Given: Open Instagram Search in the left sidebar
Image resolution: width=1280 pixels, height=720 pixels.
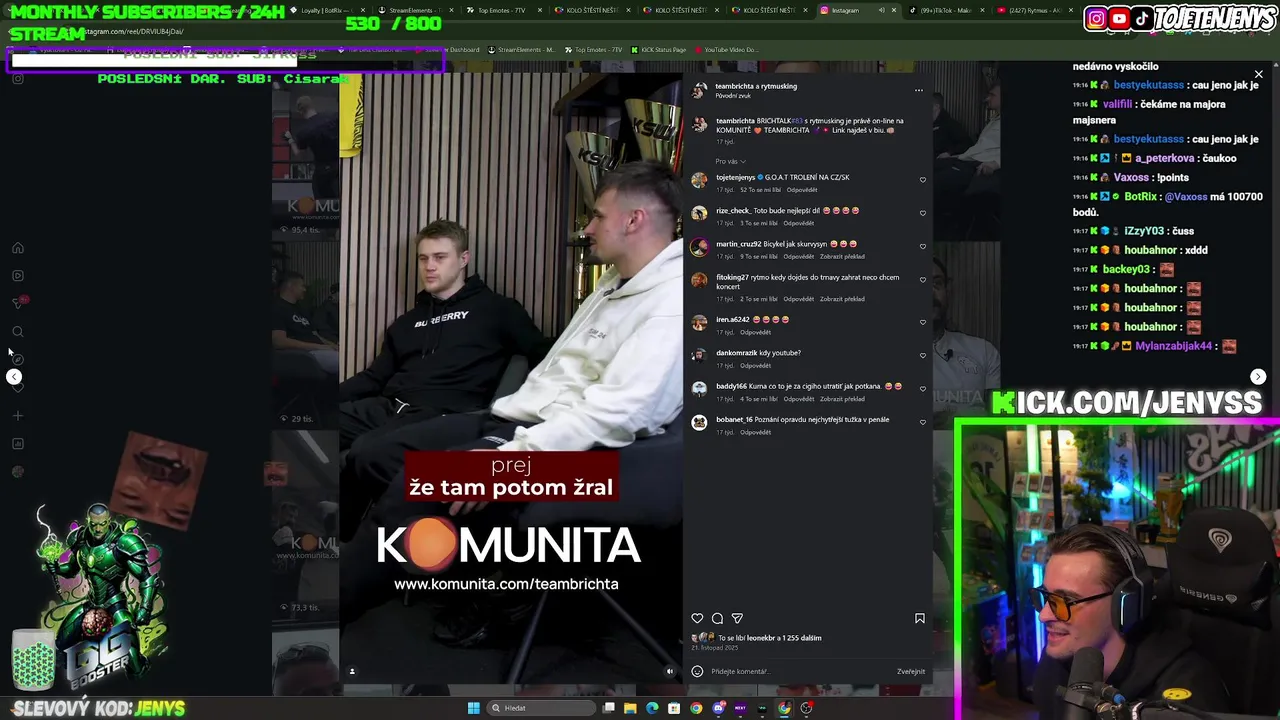Looking at the screenshot, I should tap(17, 332).
